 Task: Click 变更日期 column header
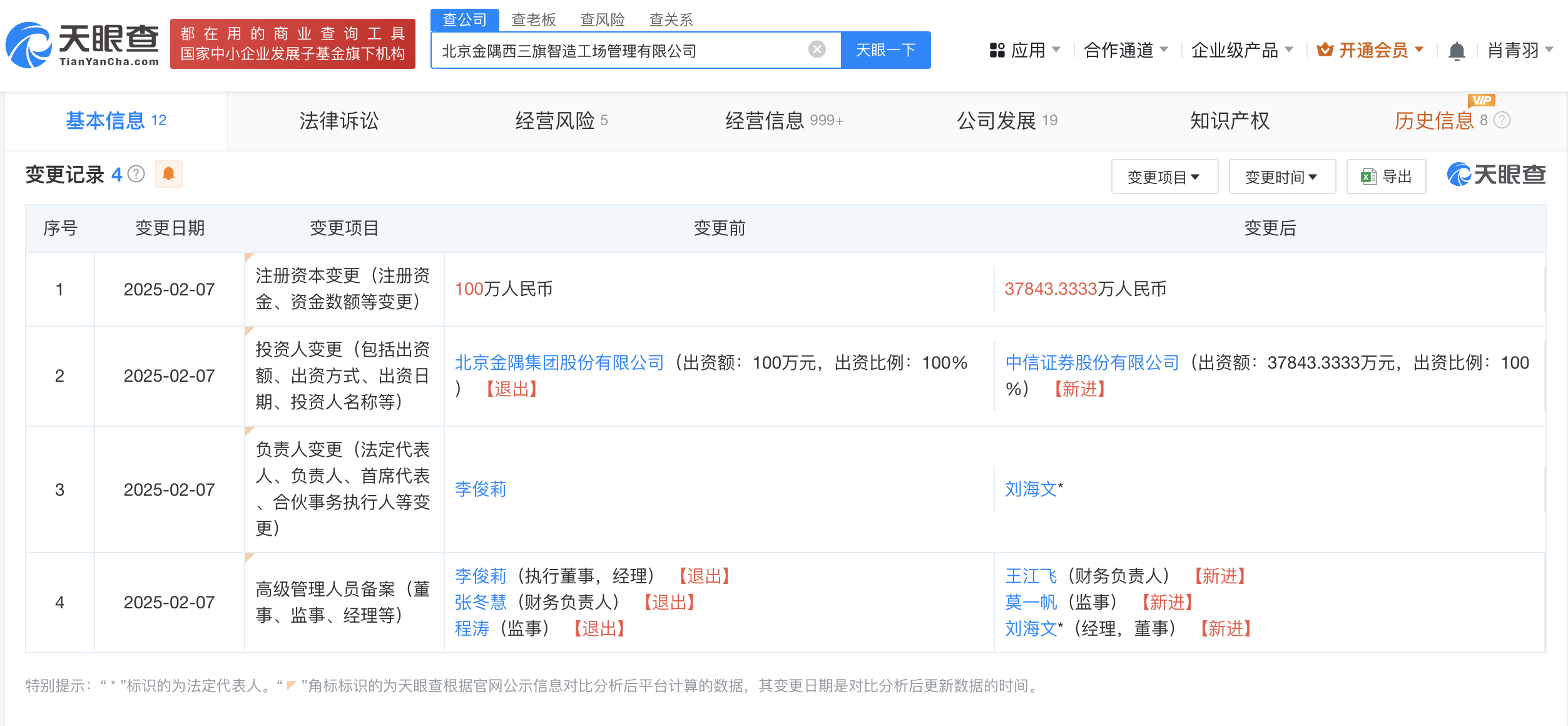(x=170, y=228)
